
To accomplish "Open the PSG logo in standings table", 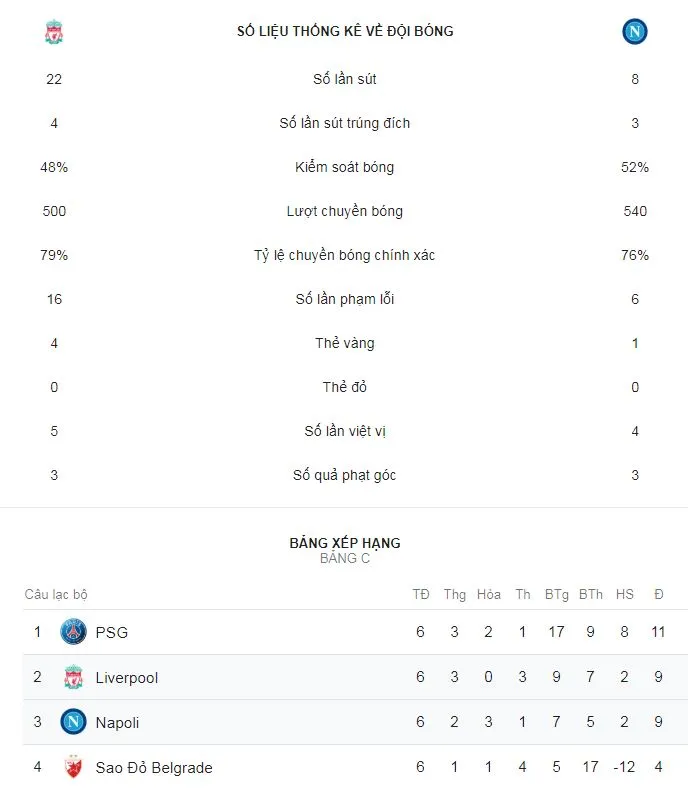I will point(73,632).
